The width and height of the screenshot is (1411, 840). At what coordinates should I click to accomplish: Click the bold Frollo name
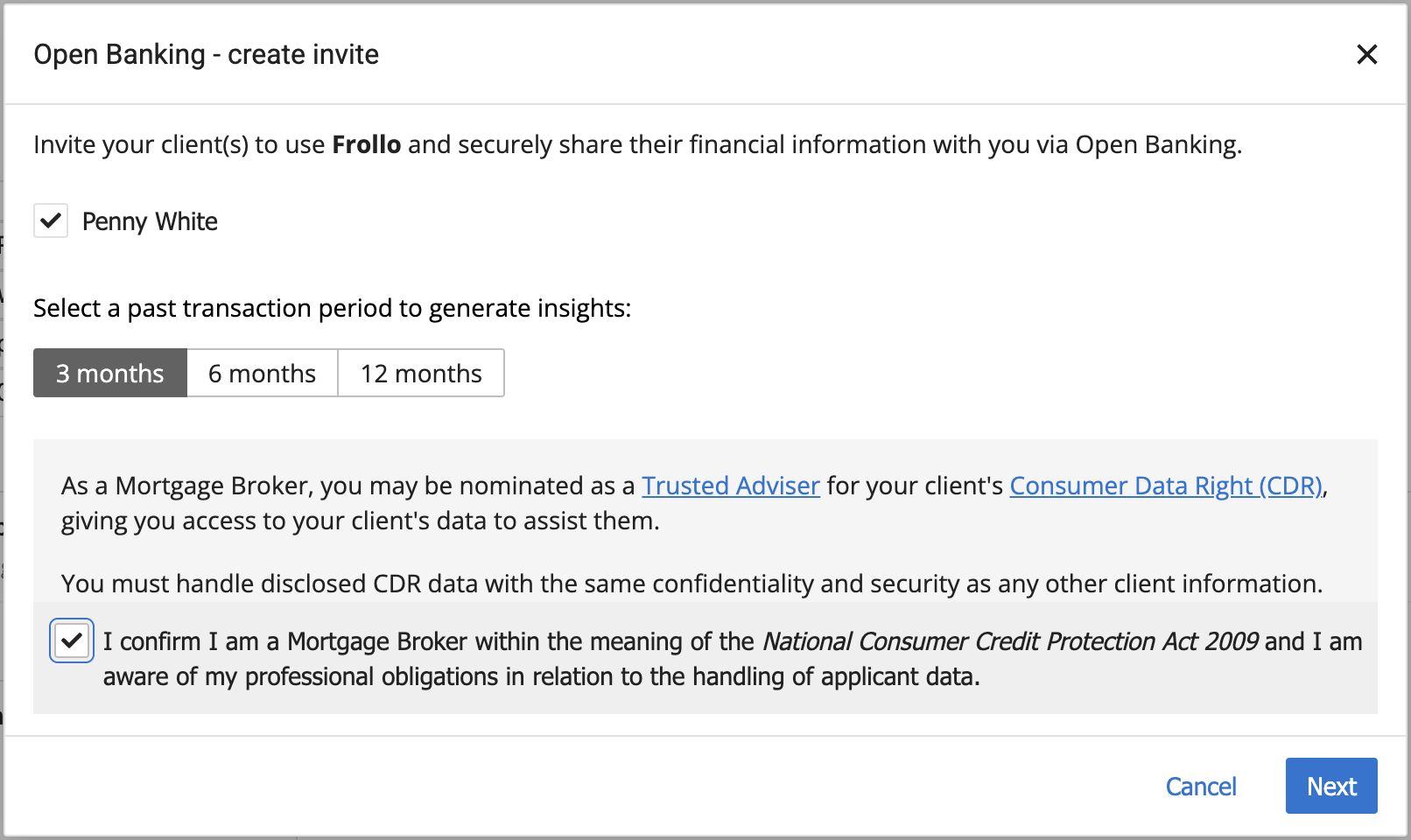(x=366, y=144)
